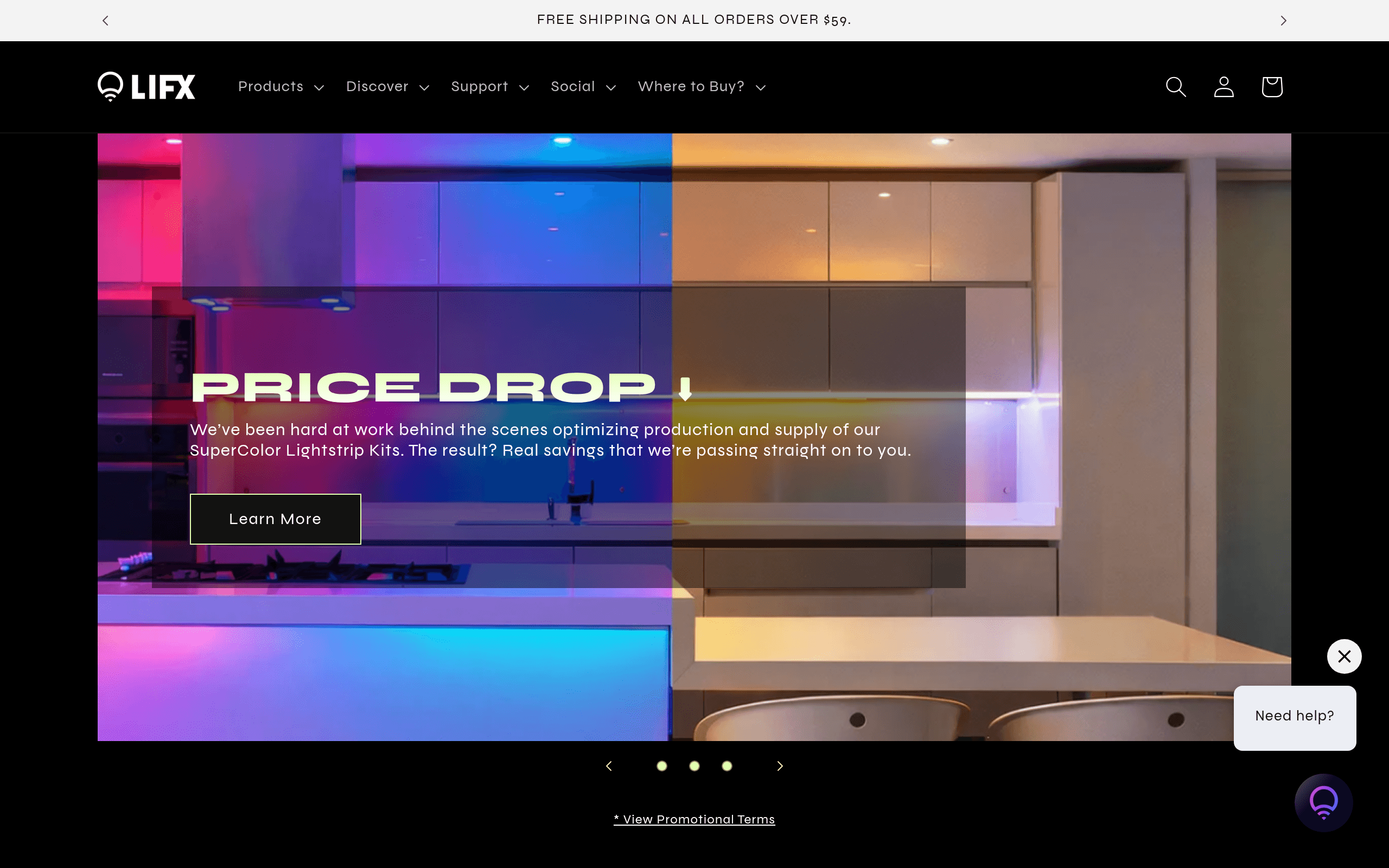Click the Need help? chat prompt
1389x868 pixels.
tap(1294, 718)
